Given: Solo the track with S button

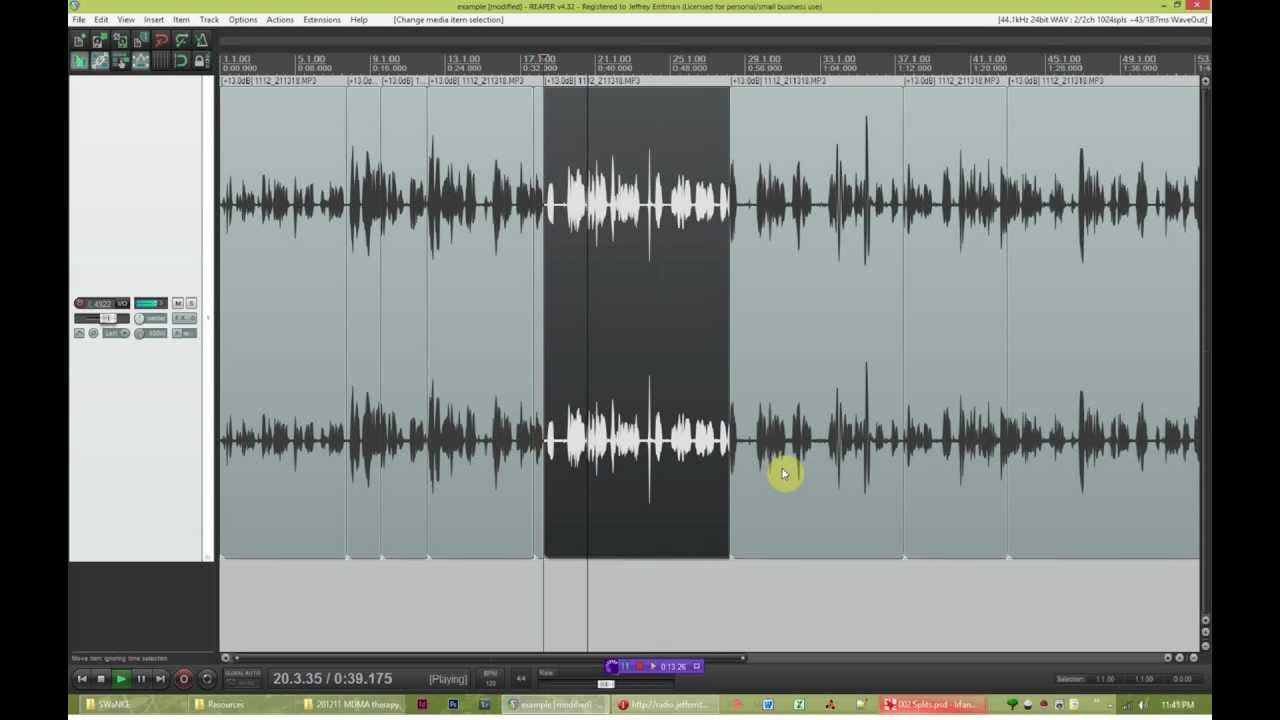Looking at the screenshot, I should pos(191,303).
